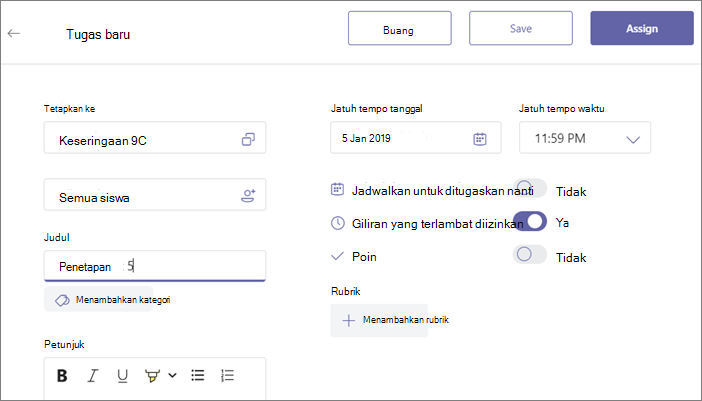This screenshot has height=401, width=702.
Task: Toggle underline formatting in Petunjuk
Action: (122, 375)
